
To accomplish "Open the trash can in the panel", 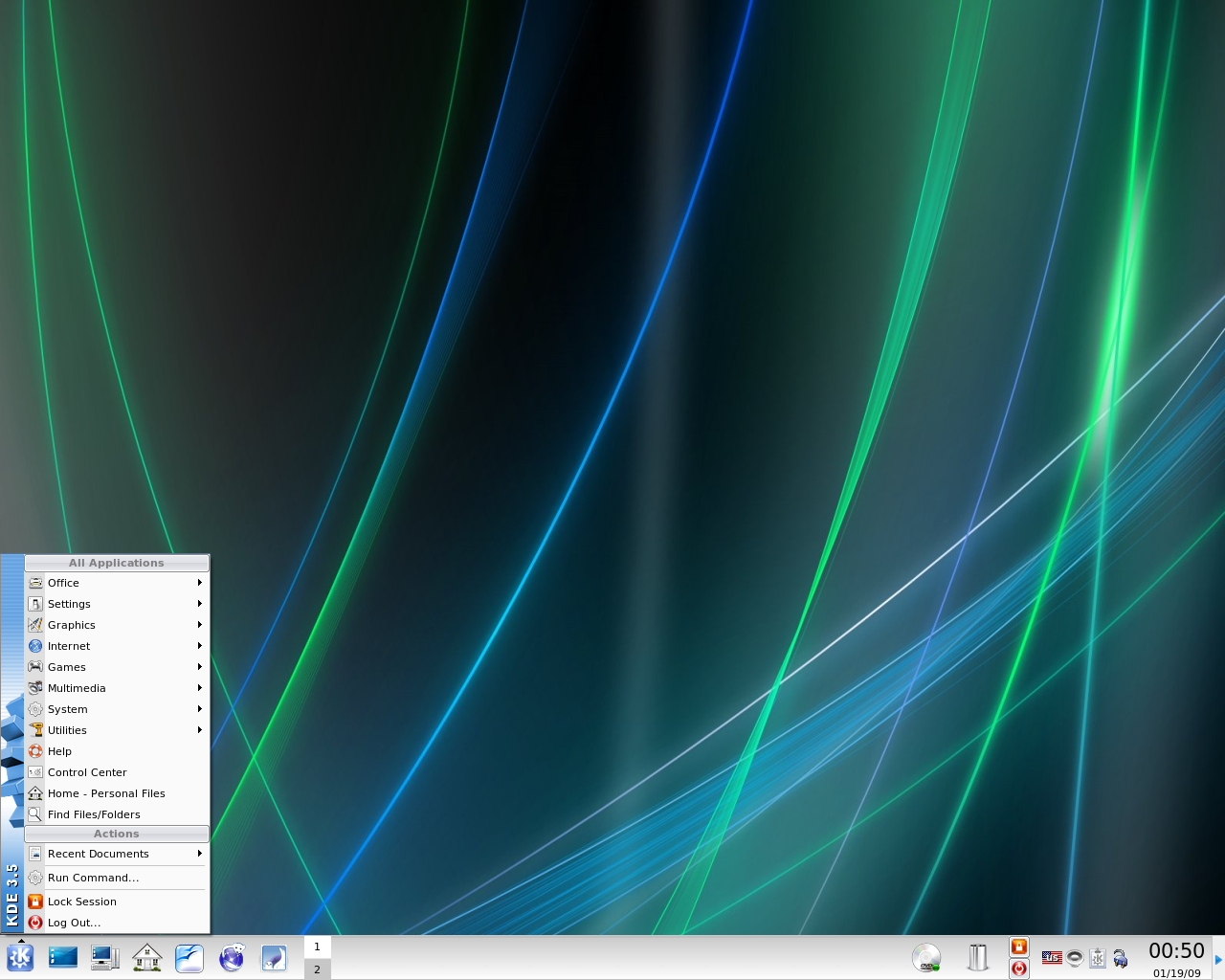I will coord(977,957).
